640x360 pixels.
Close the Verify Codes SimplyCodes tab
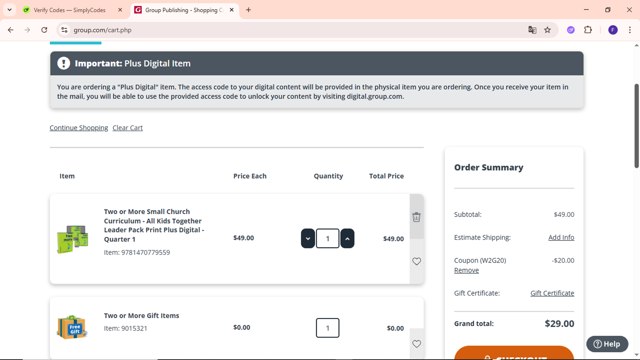click(x=120, y=10)
